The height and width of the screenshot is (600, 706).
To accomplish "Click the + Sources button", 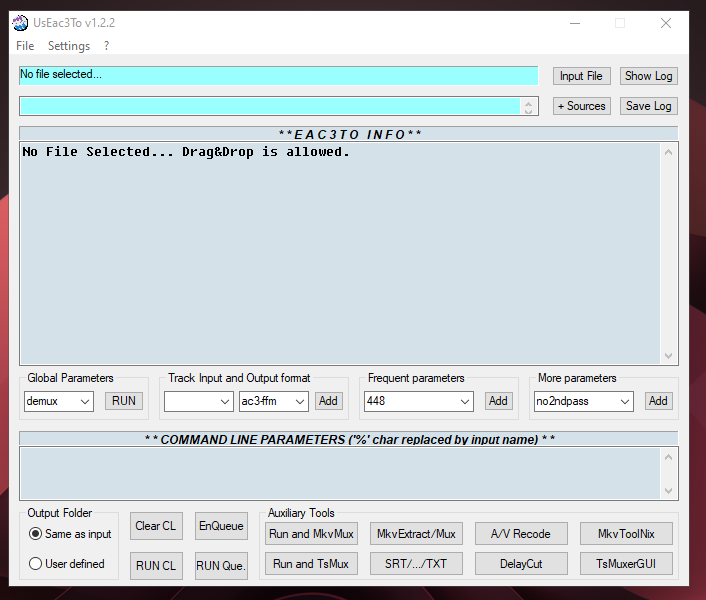I will [581, 106].
